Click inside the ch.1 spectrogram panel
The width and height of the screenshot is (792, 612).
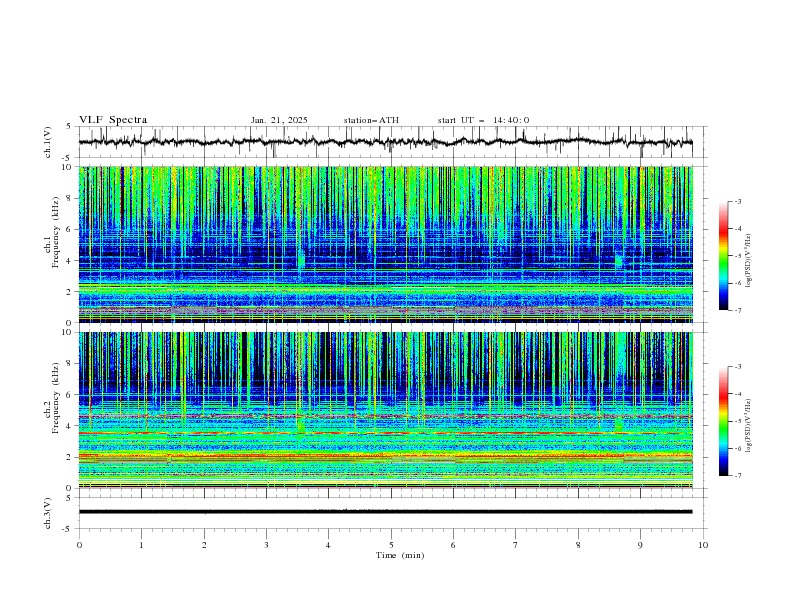(385, 244)
